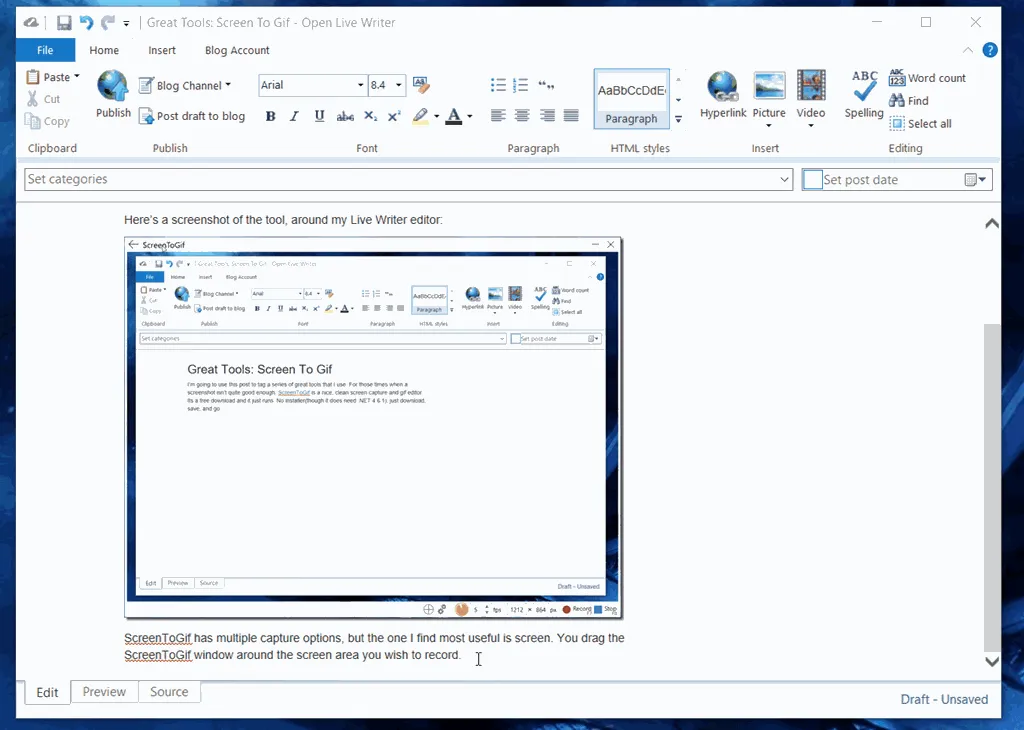1024x730 pixels.
Task: Apply strikethrough formatting
Action: click(345, 116)
